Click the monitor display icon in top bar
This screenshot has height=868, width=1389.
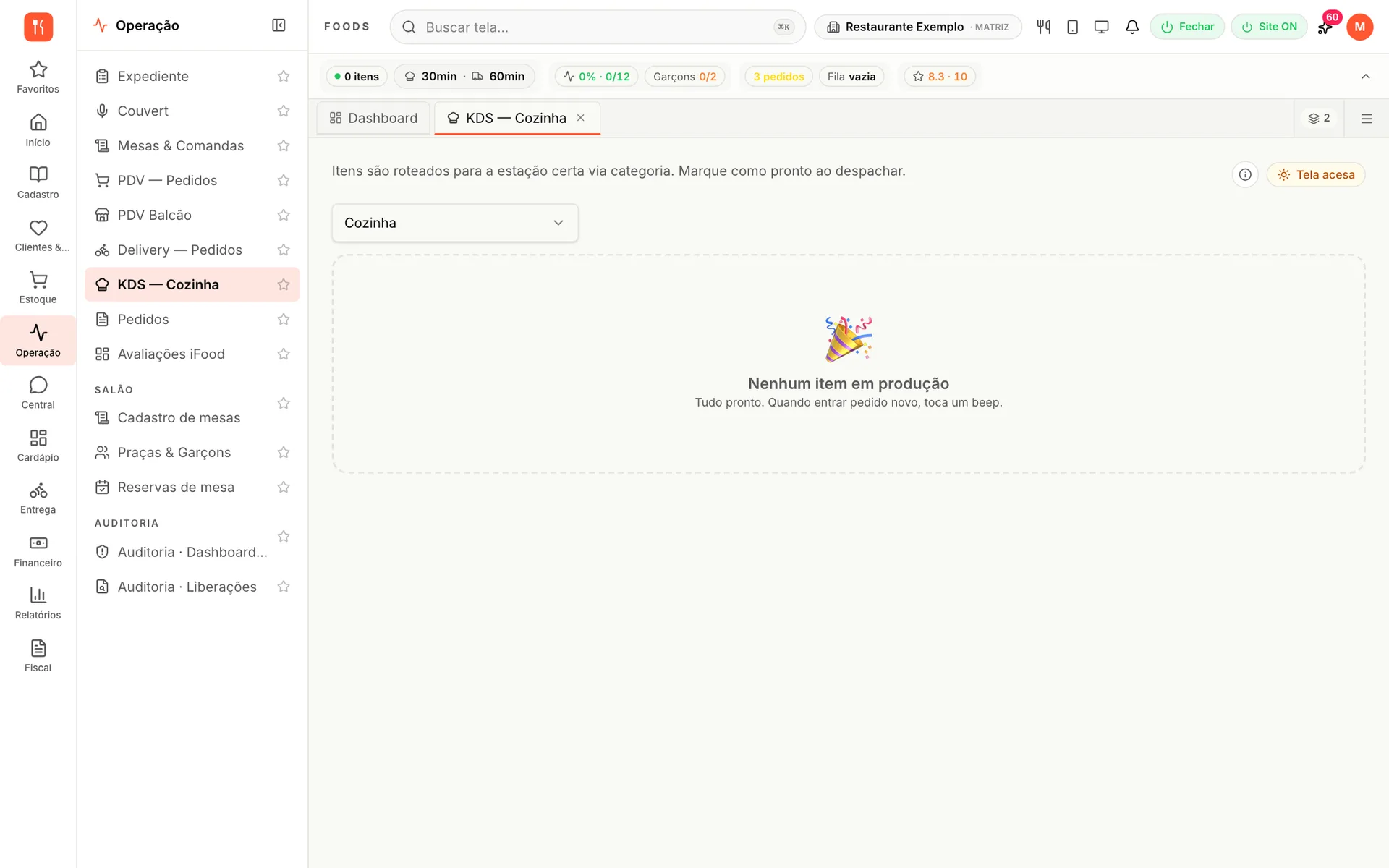pyautogui.click(x=1102, y=27)
